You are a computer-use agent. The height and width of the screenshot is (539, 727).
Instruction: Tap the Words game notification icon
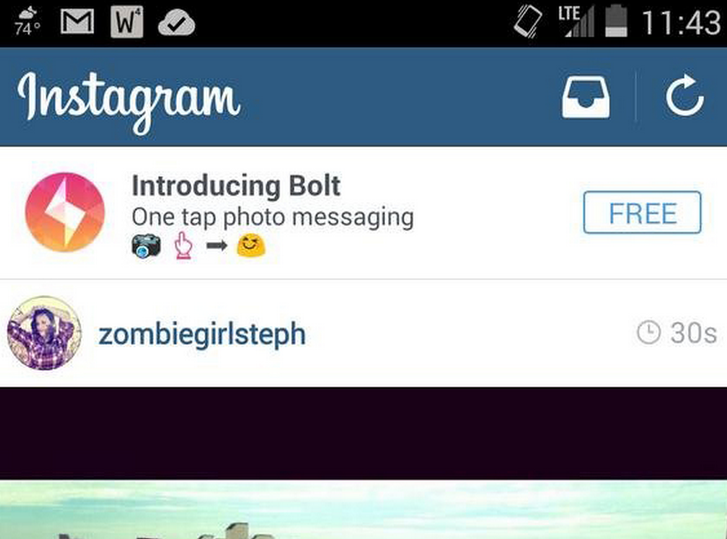(127, 22)
